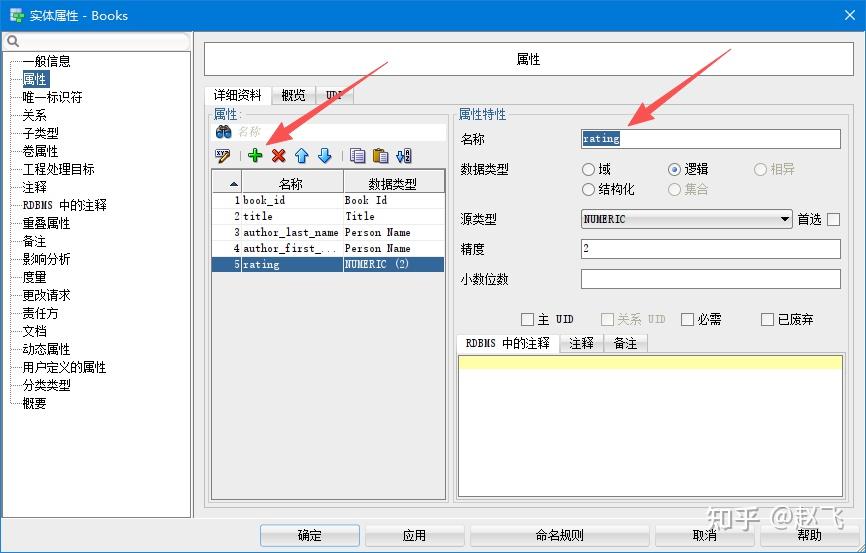
Task: Click the A-Z sort attributes icon
Action: [404, 156]
